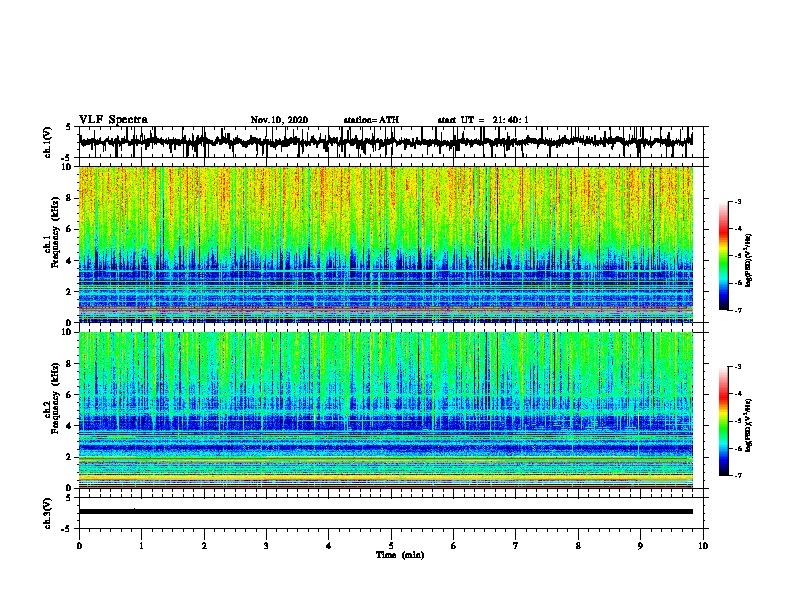Click the ch.2 frequency axis "2" tick label
Viewport: 792px width, 612px height.
[x=69, y=457]
